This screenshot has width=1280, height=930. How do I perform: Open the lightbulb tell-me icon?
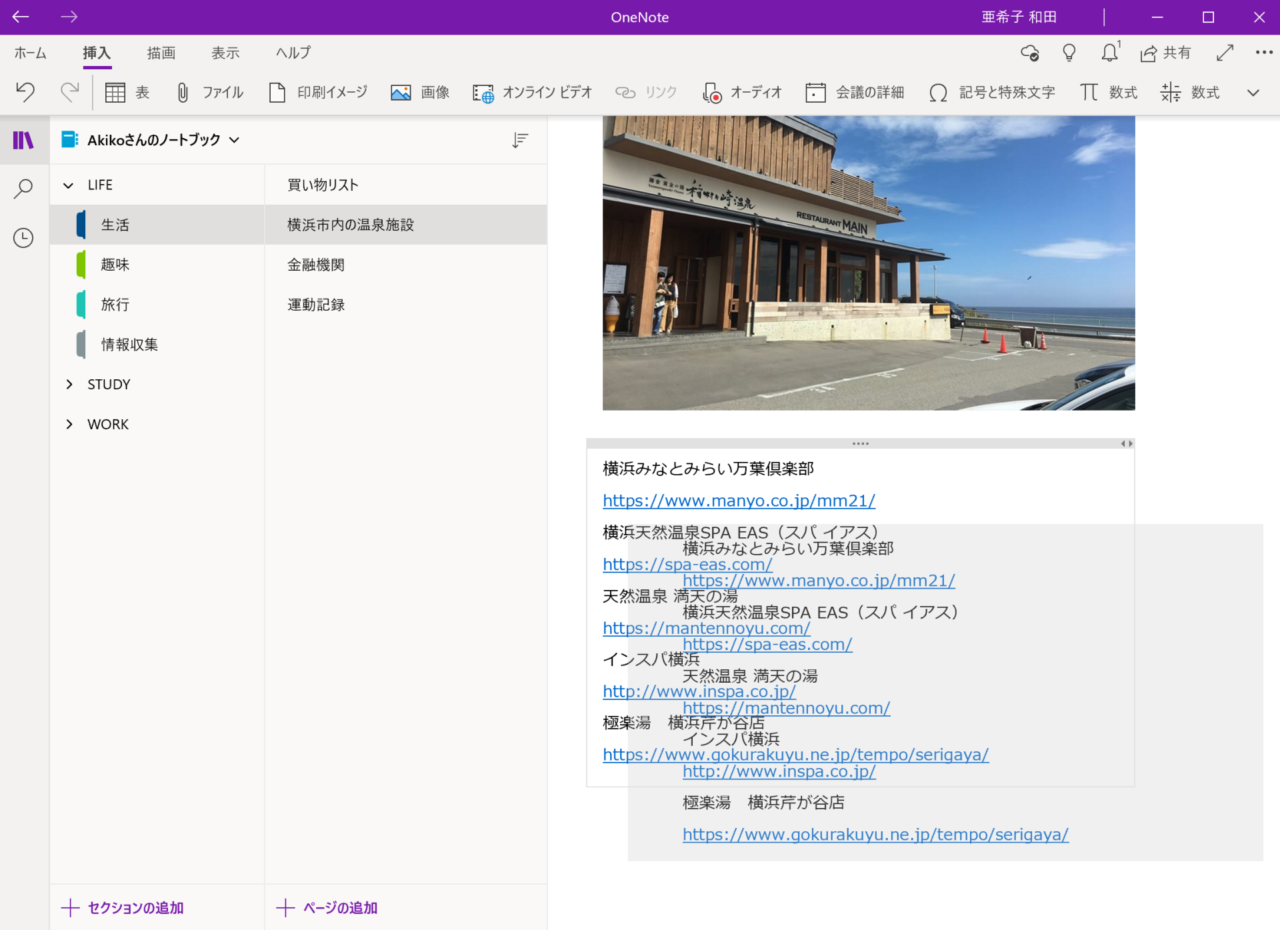coord(1069,53)
